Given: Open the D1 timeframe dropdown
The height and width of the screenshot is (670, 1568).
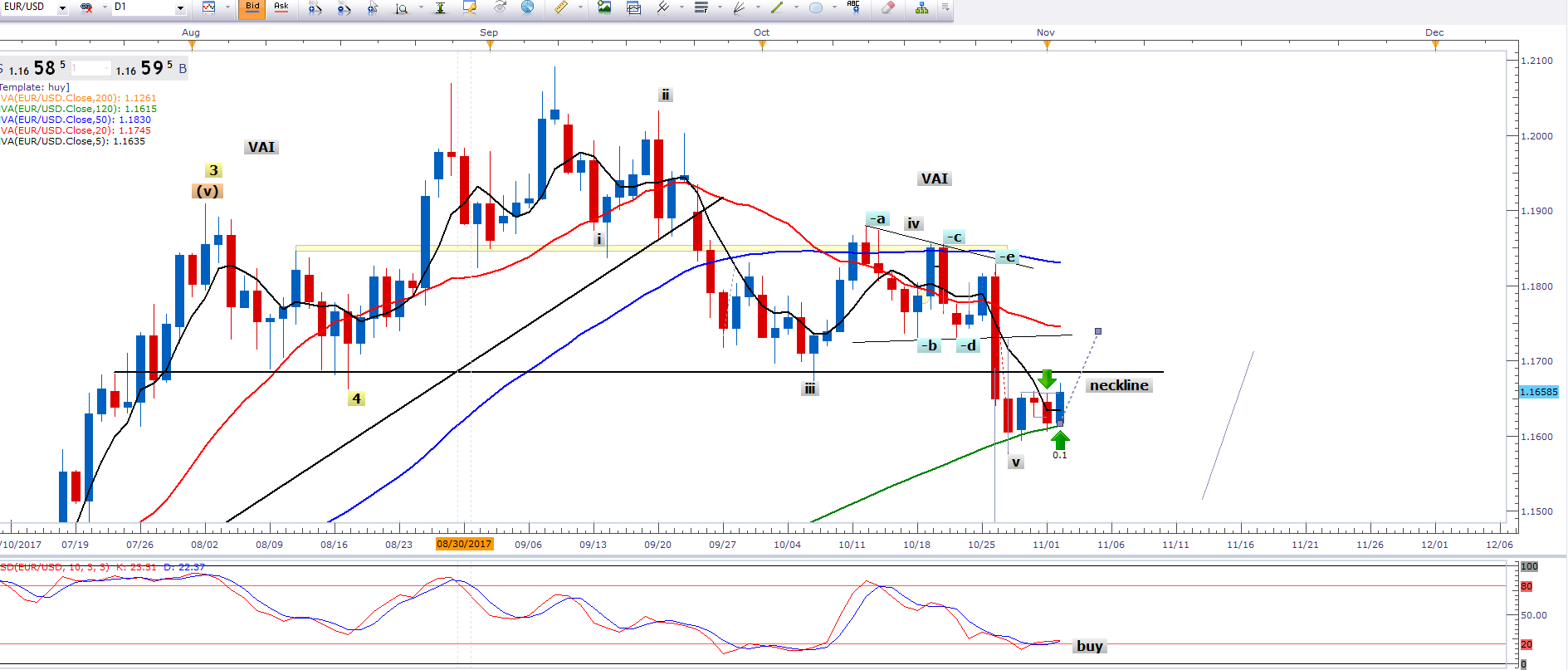Looking at the screenshot, I should click(180, 7).
